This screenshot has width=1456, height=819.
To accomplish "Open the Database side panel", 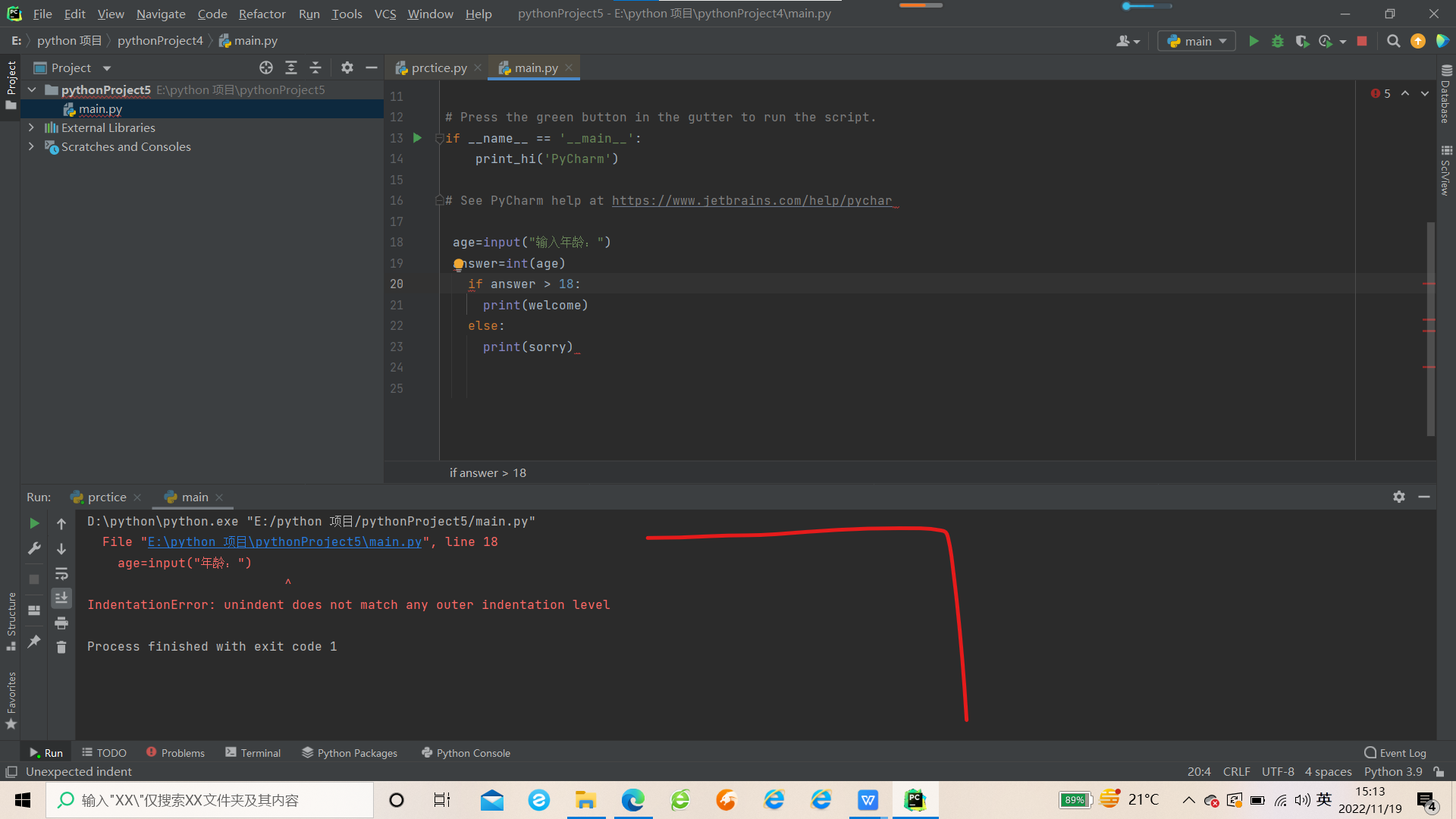I will click(1446, 94).
